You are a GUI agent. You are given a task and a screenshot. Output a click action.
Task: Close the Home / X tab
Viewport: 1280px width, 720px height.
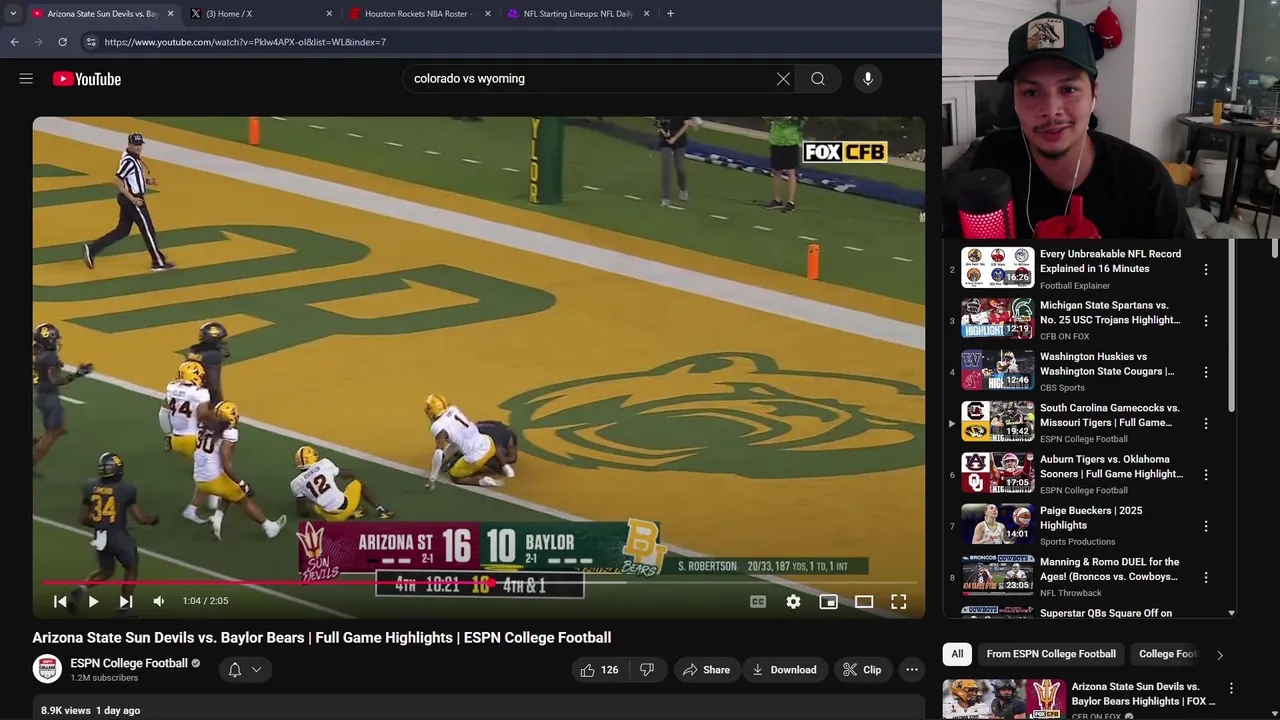[x=329, y=14]
